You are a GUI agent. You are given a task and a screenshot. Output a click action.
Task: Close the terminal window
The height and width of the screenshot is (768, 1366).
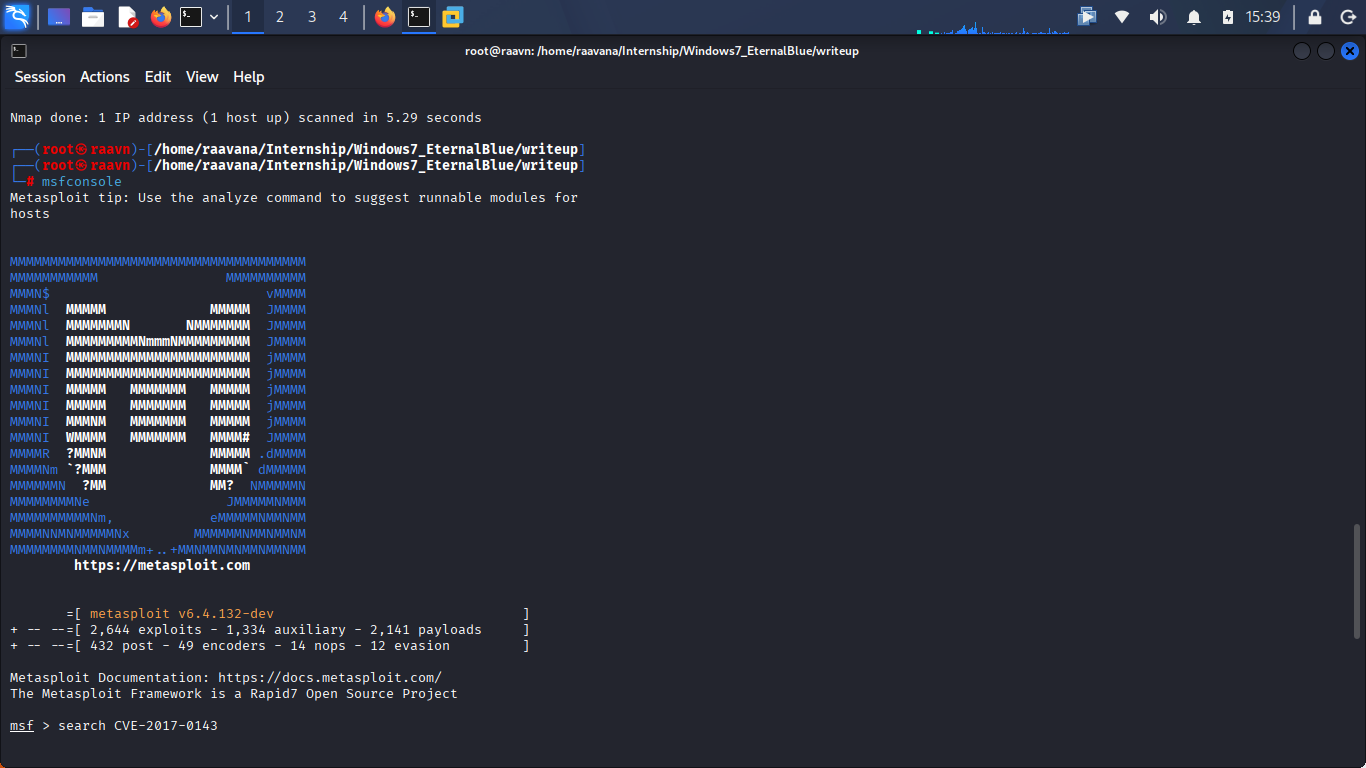(1350, 51)
